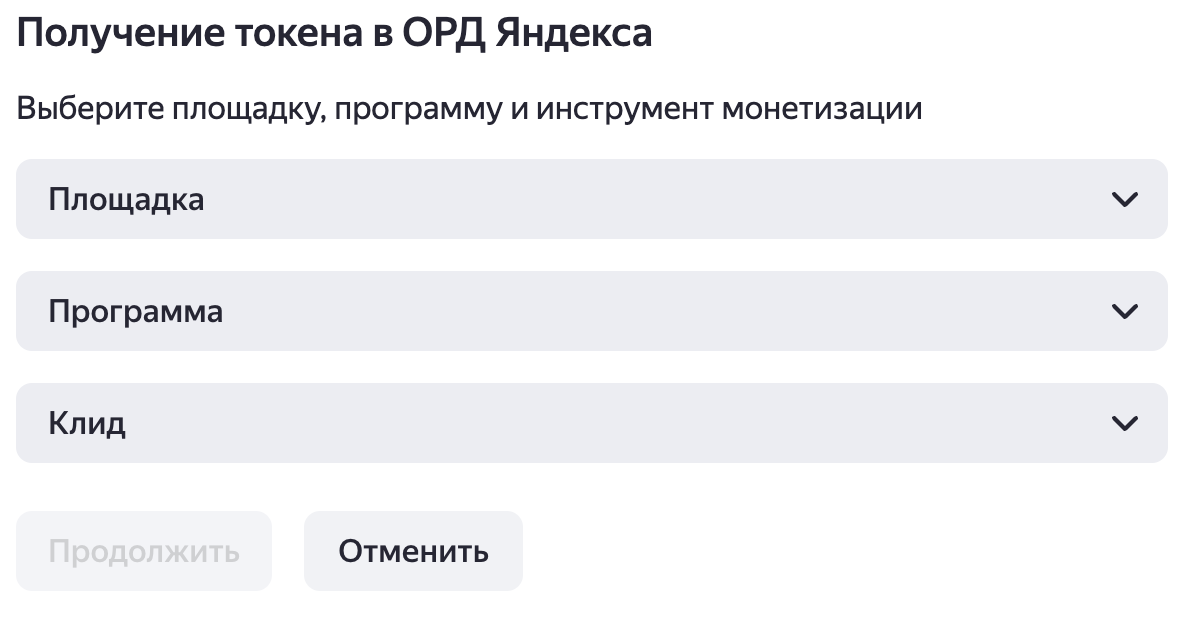Viewport: 1194px width, 622px height.
Task: Open the Клид dropdown to choose a value
Action: (590, 423)
